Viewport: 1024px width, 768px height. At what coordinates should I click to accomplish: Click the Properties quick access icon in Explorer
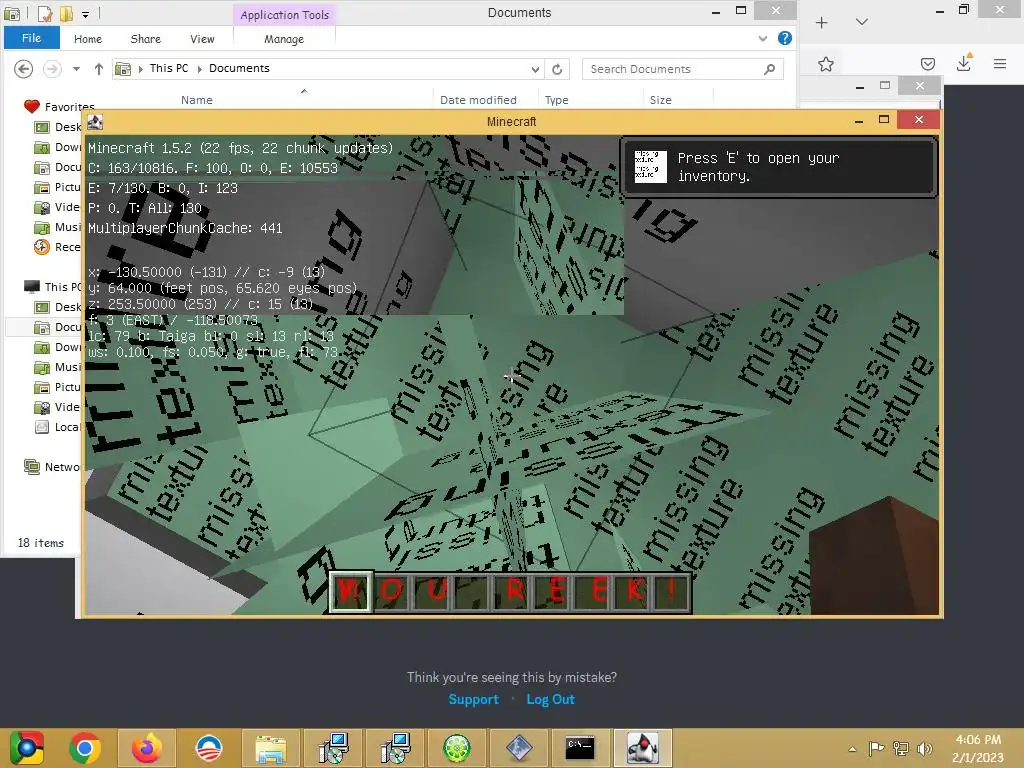(45, 12)
